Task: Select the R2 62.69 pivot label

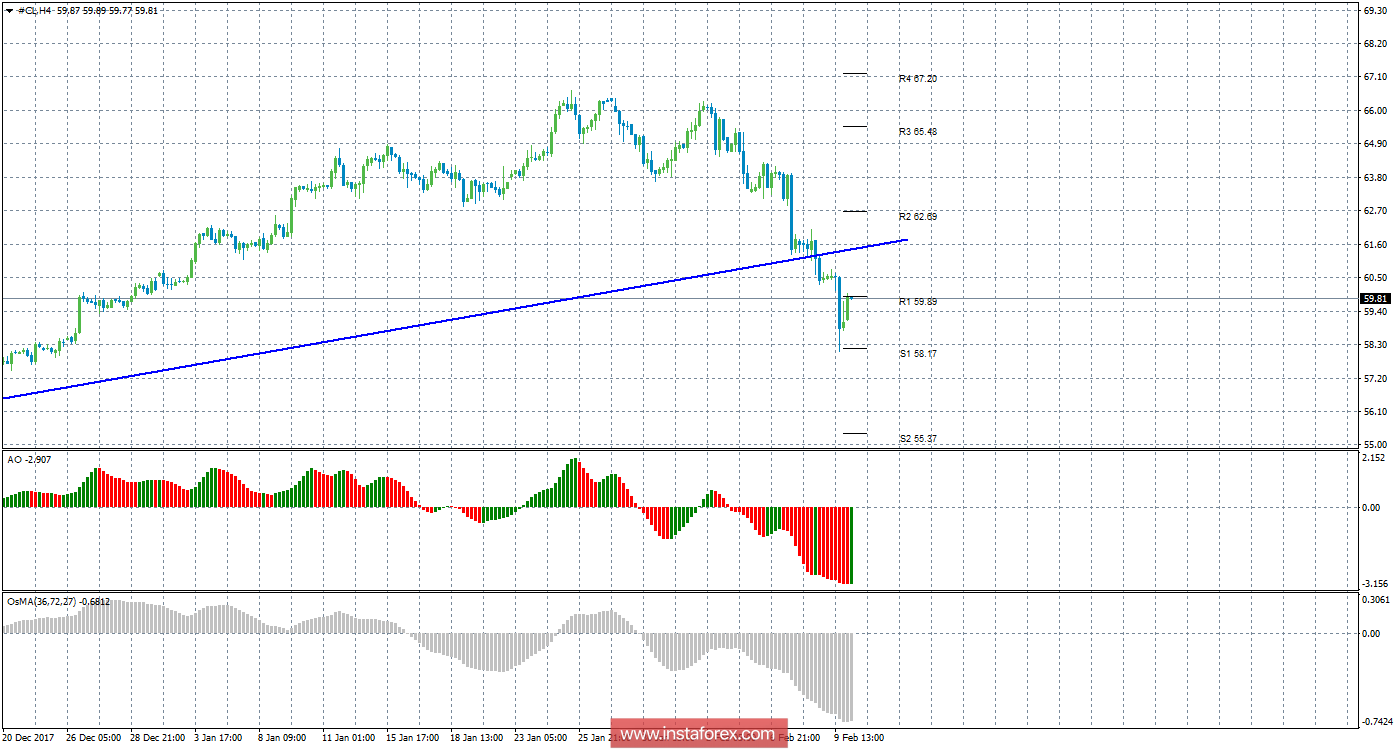Action: (x=917, y=216)
